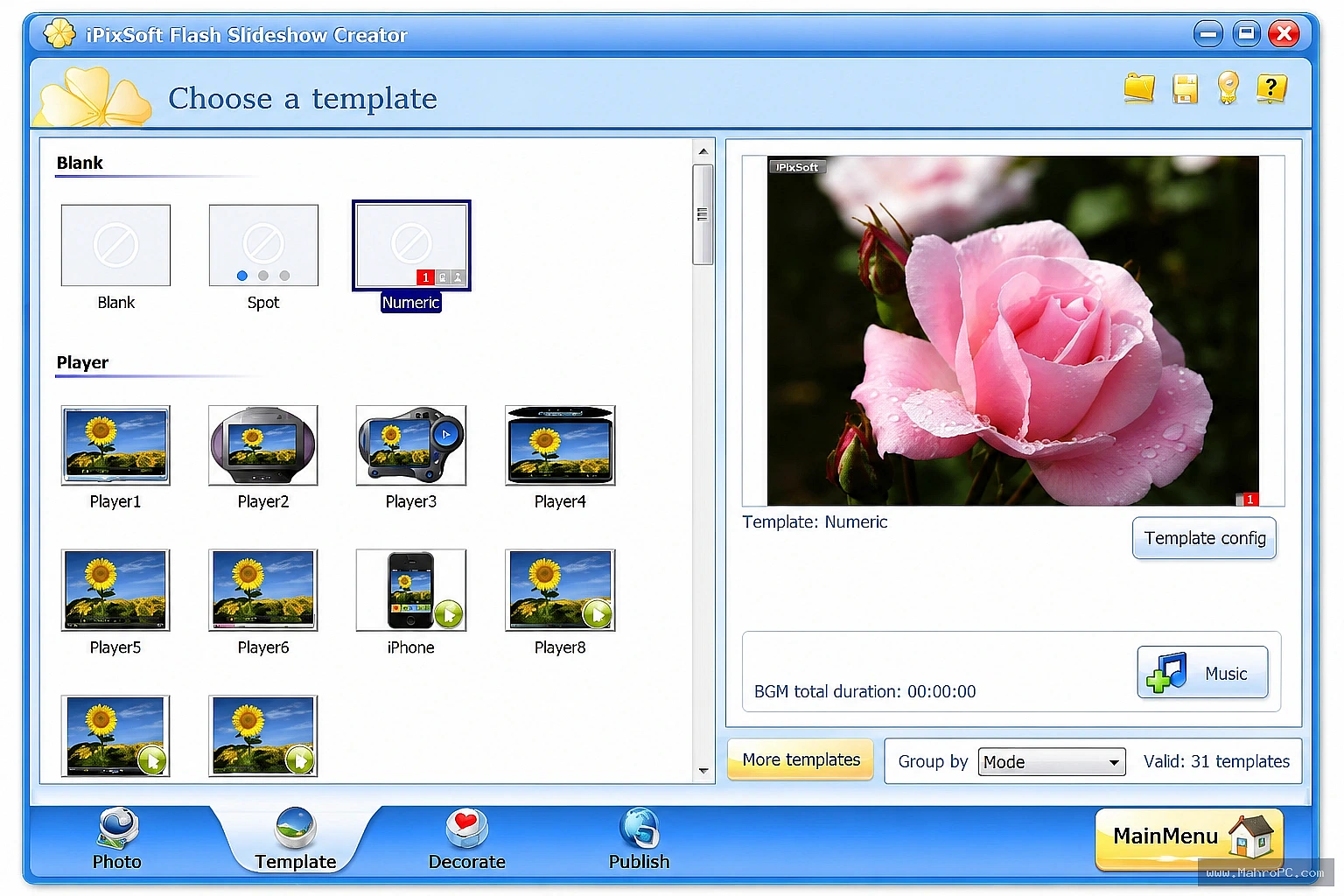Choose the Player1 template
Image resolution: width=1344 pixels, height=896 pixels.
click(115, 445)
